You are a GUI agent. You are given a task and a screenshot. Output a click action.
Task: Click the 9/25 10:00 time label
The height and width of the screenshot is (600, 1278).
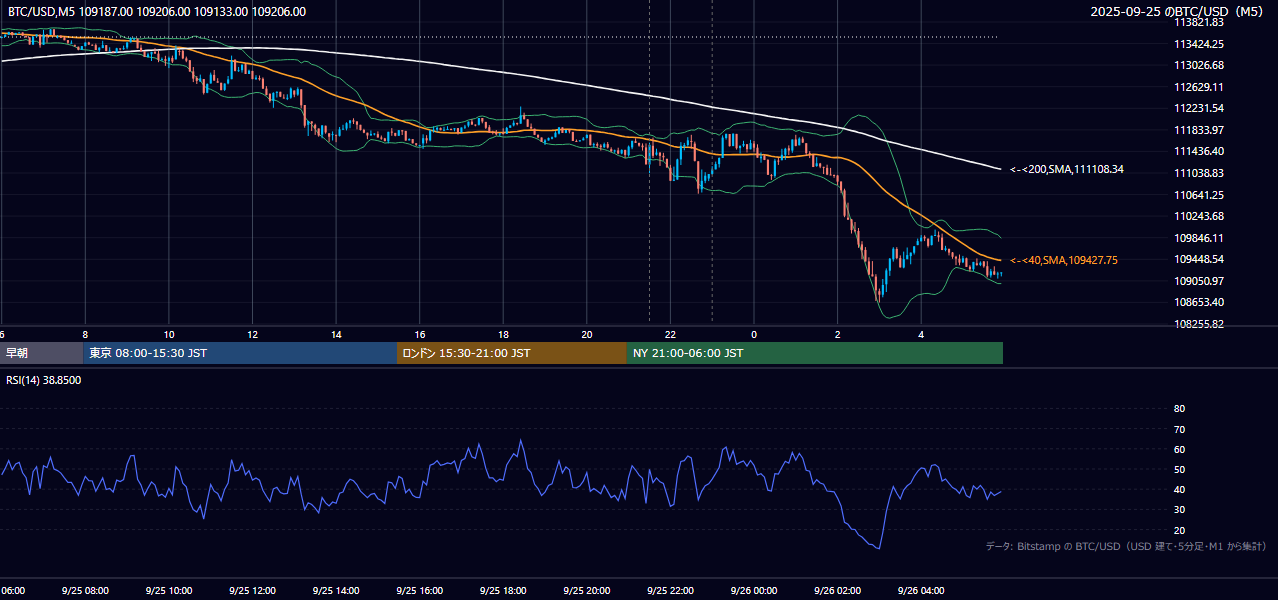(169, 590)
